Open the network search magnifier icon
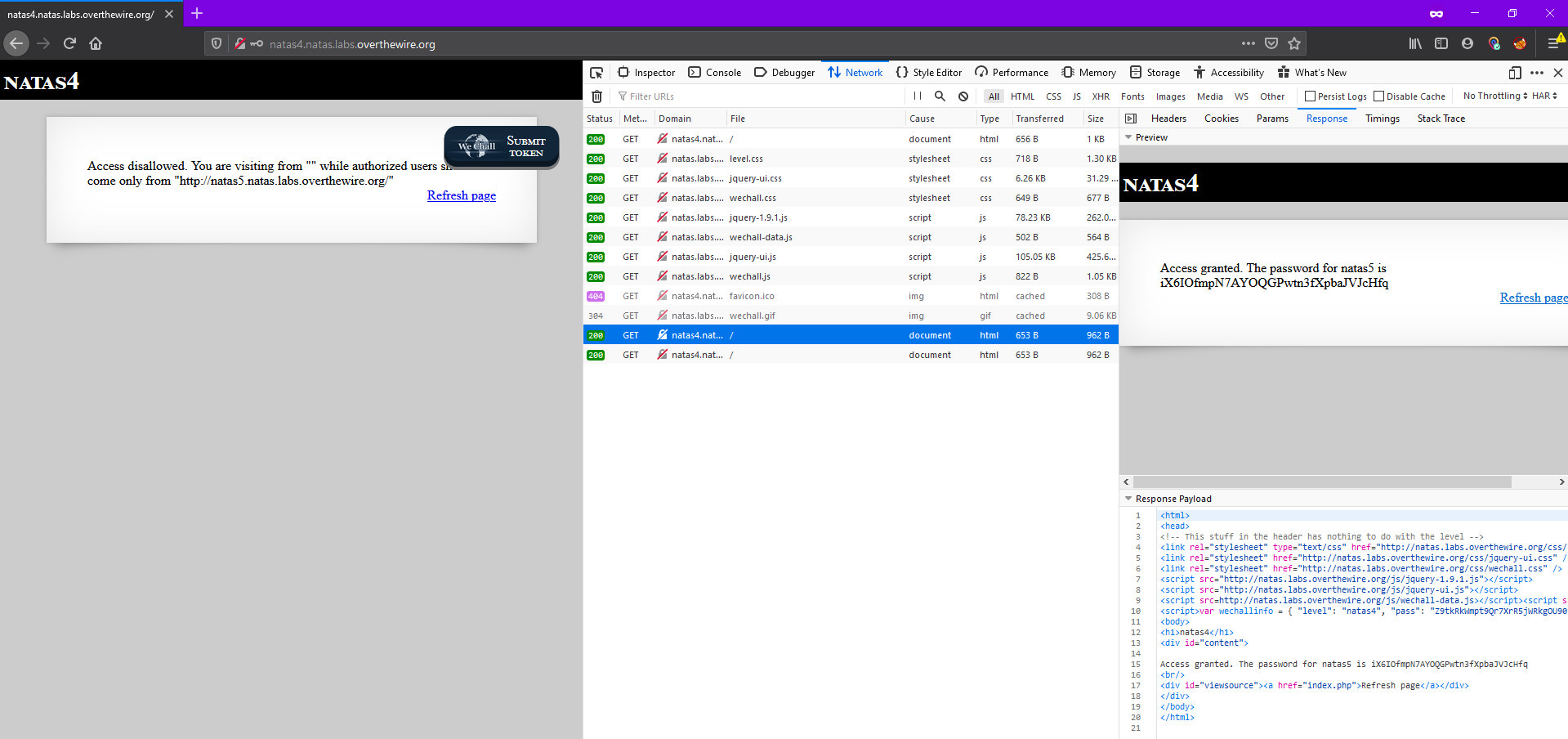Screen dimensions: 1568x739 [940, 96]
